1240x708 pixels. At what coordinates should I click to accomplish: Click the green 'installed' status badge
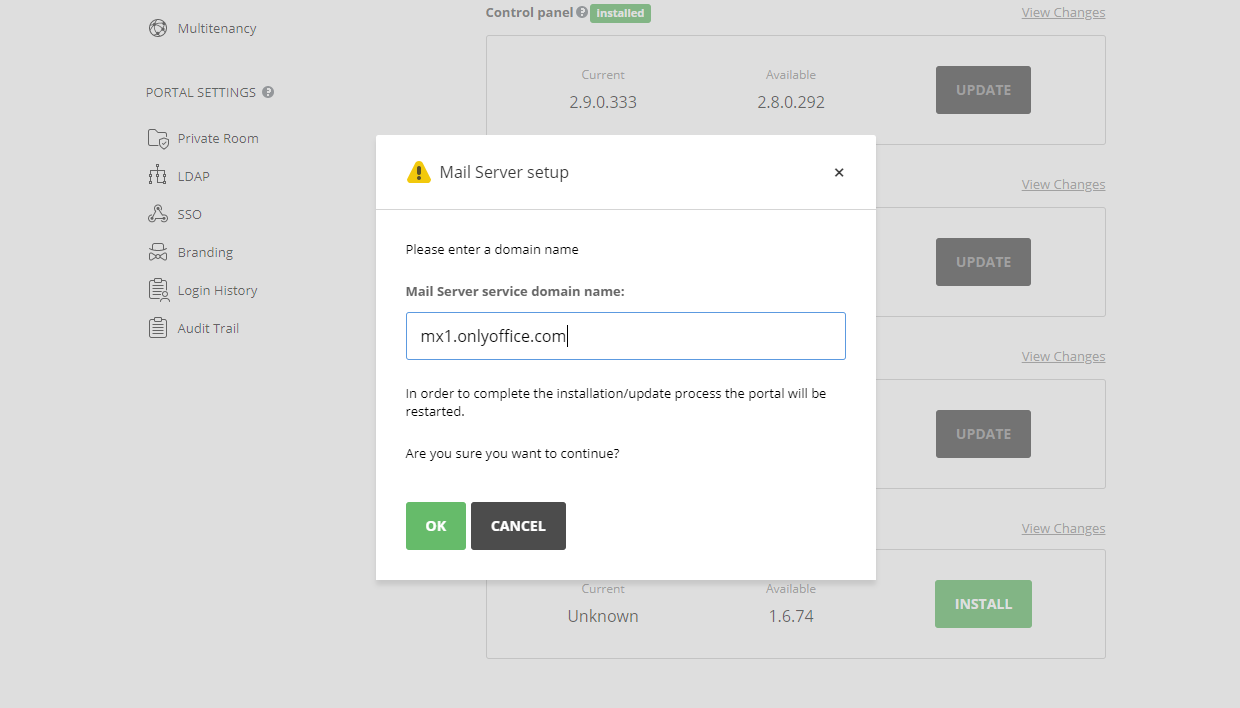(620, 14)
